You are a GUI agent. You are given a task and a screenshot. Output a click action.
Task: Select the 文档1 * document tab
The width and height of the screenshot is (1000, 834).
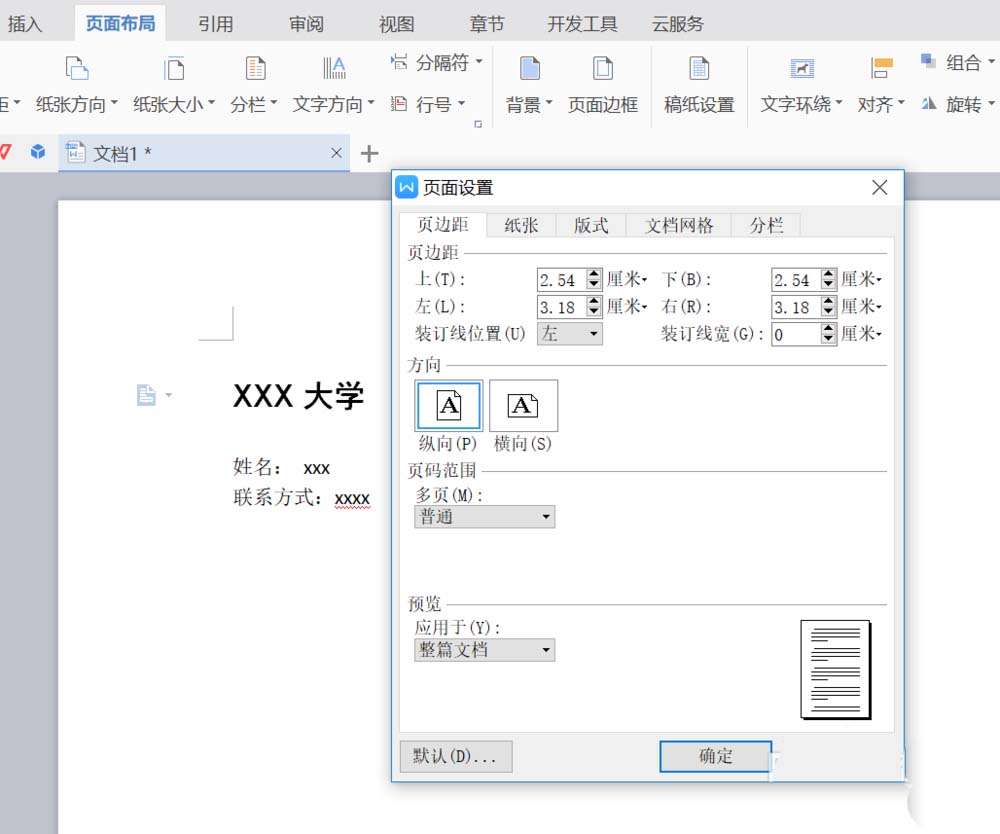204,153
